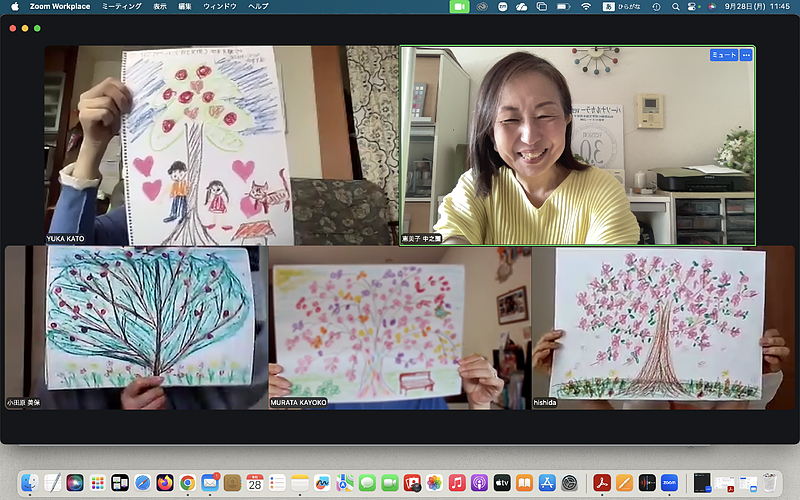Click the ミュート button on the highlighted video tile
The image size is (800, 500).
(723, 55)
